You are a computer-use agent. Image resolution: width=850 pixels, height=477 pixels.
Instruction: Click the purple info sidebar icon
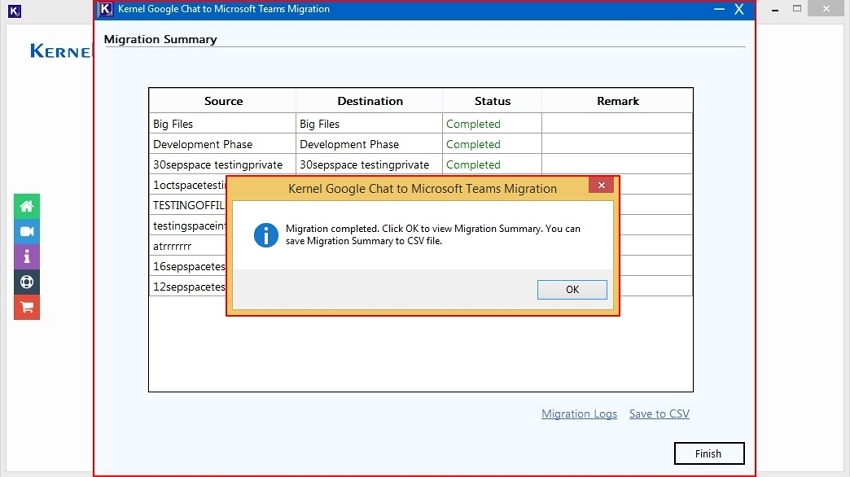[27, 256]
